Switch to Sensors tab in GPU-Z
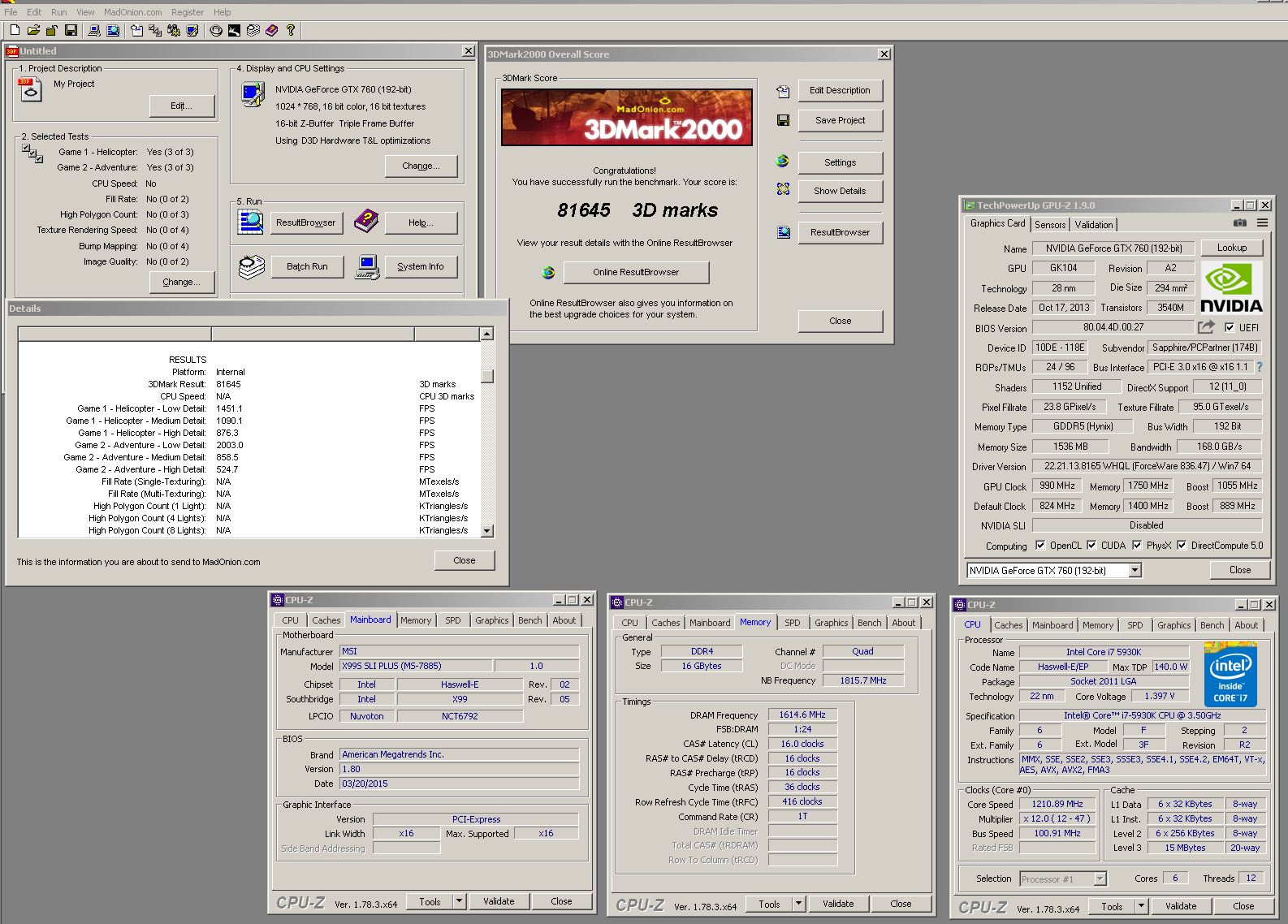Image resolution: width=1288 pixels, height=924 pixels. click(x=1050, y=225)
